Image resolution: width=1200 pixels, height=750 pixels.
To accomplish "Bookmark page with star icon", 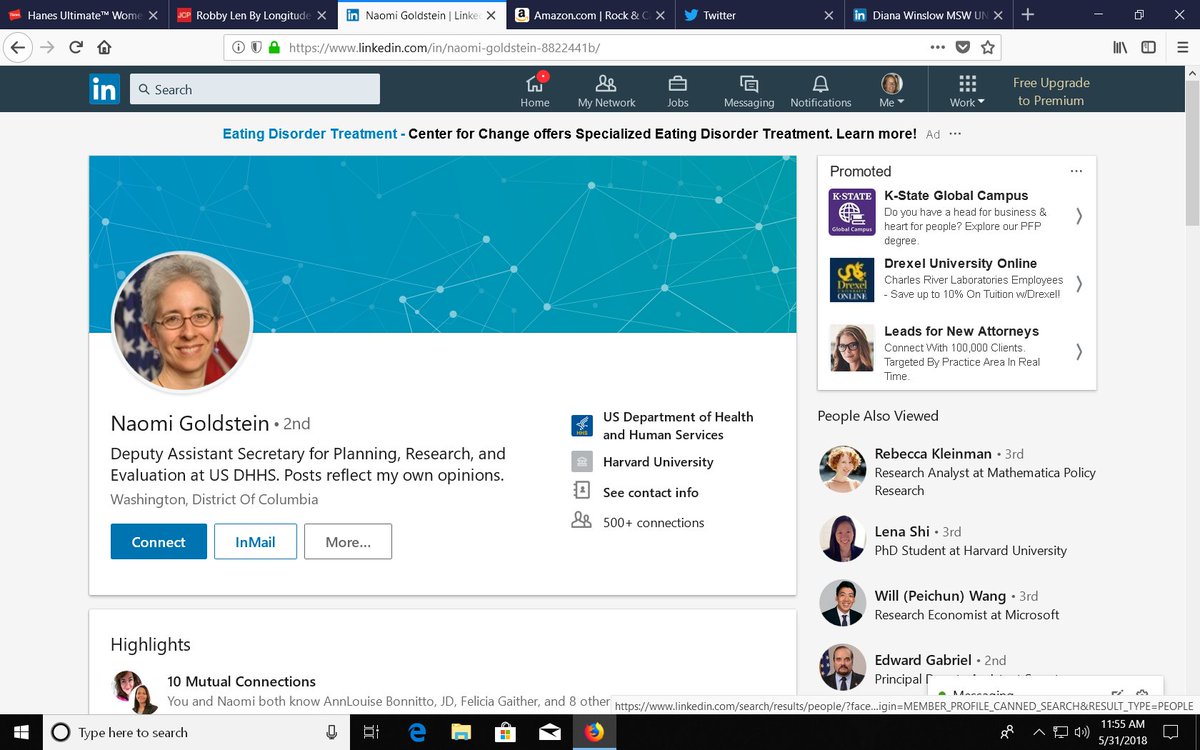I will [987, 47].
